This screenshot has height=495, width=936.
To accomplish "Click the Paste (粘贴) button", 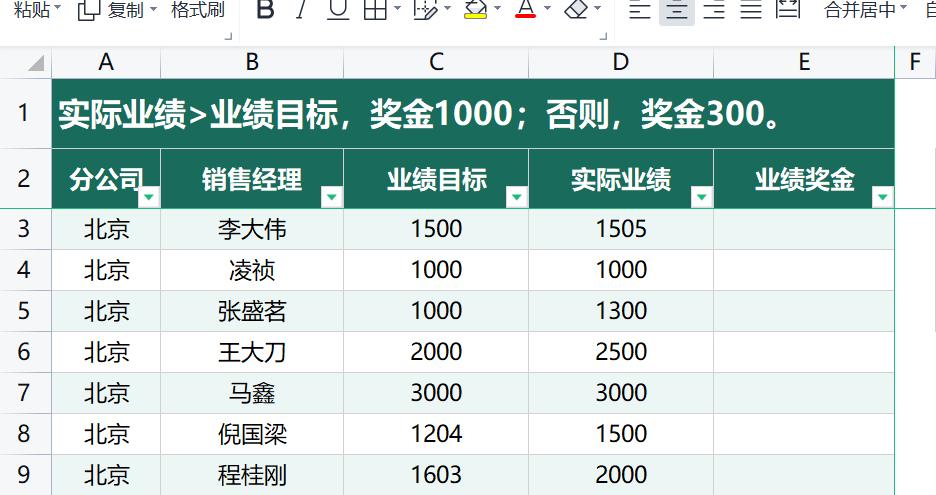I will pos(32,9).
